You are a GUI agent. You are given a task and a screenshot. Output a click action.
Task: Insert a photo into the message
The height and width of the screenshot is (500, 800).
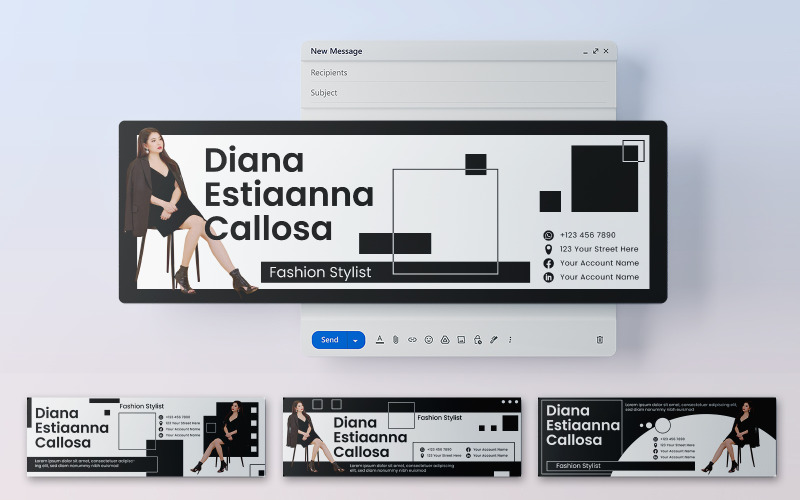[x=461, y=340]
